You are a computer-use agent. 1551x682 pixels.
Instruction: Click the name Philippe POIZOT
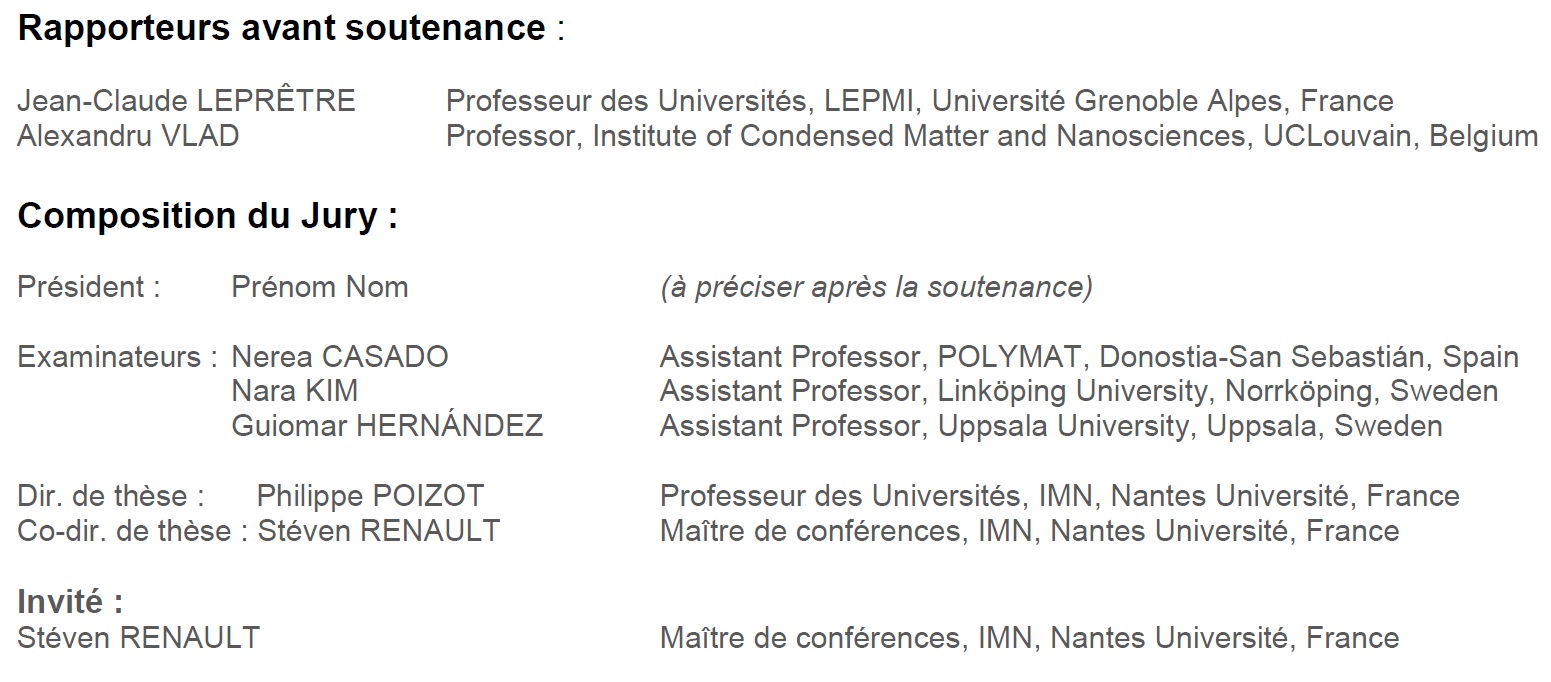[x=370, y=496]
